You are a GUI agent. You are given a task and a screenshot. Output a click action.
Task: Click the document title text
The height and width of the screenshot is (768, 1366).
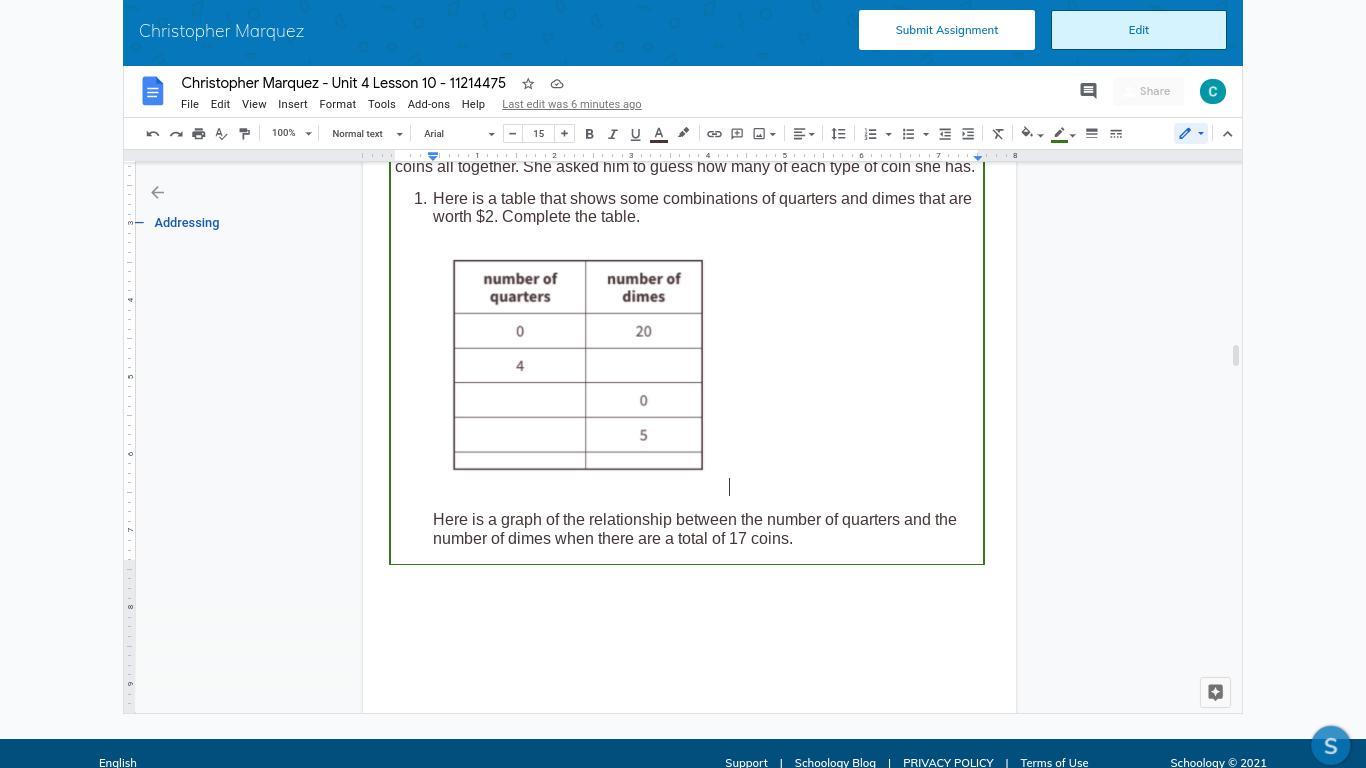[x=344, y=83]
